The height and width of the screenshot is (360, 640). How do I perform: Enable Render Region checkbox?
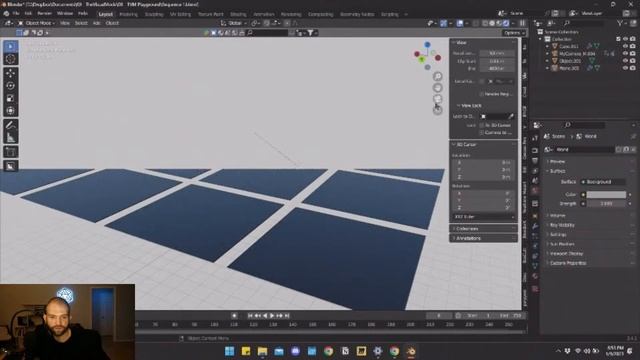[482, 94]
